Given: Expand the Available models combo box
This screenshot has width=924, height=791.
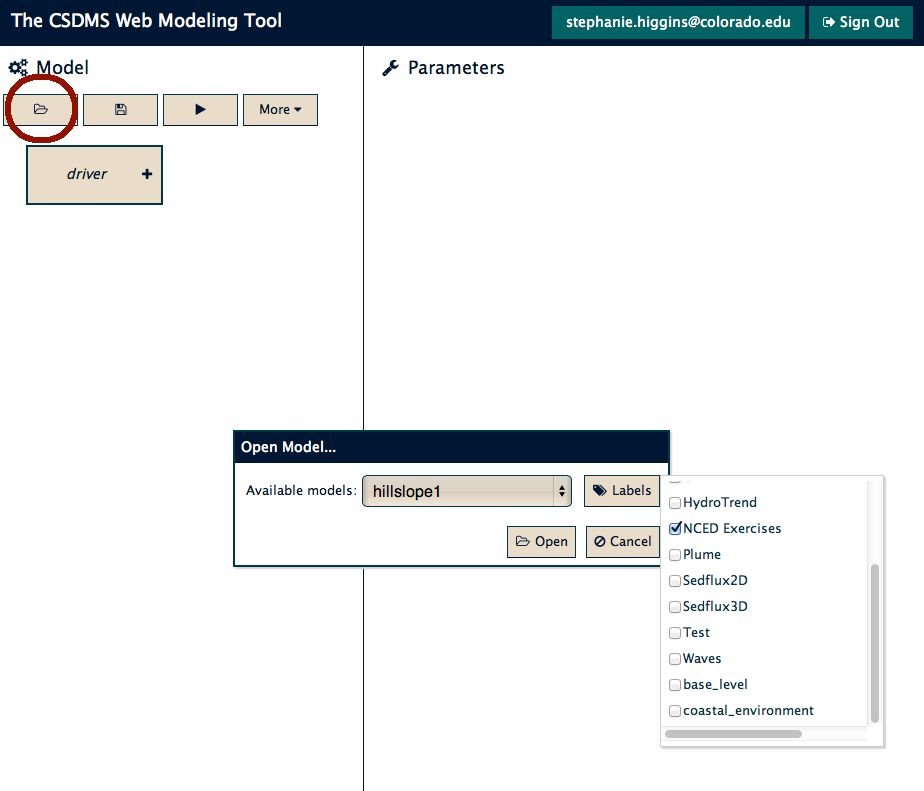Looking at the screenshot, I should 467,491.
